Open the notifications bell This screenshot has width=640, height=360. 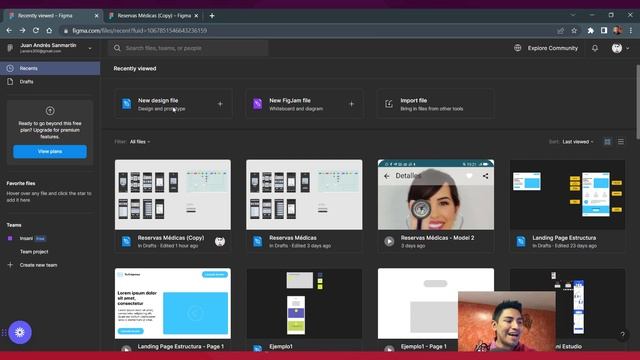click(x=595, y=48)
